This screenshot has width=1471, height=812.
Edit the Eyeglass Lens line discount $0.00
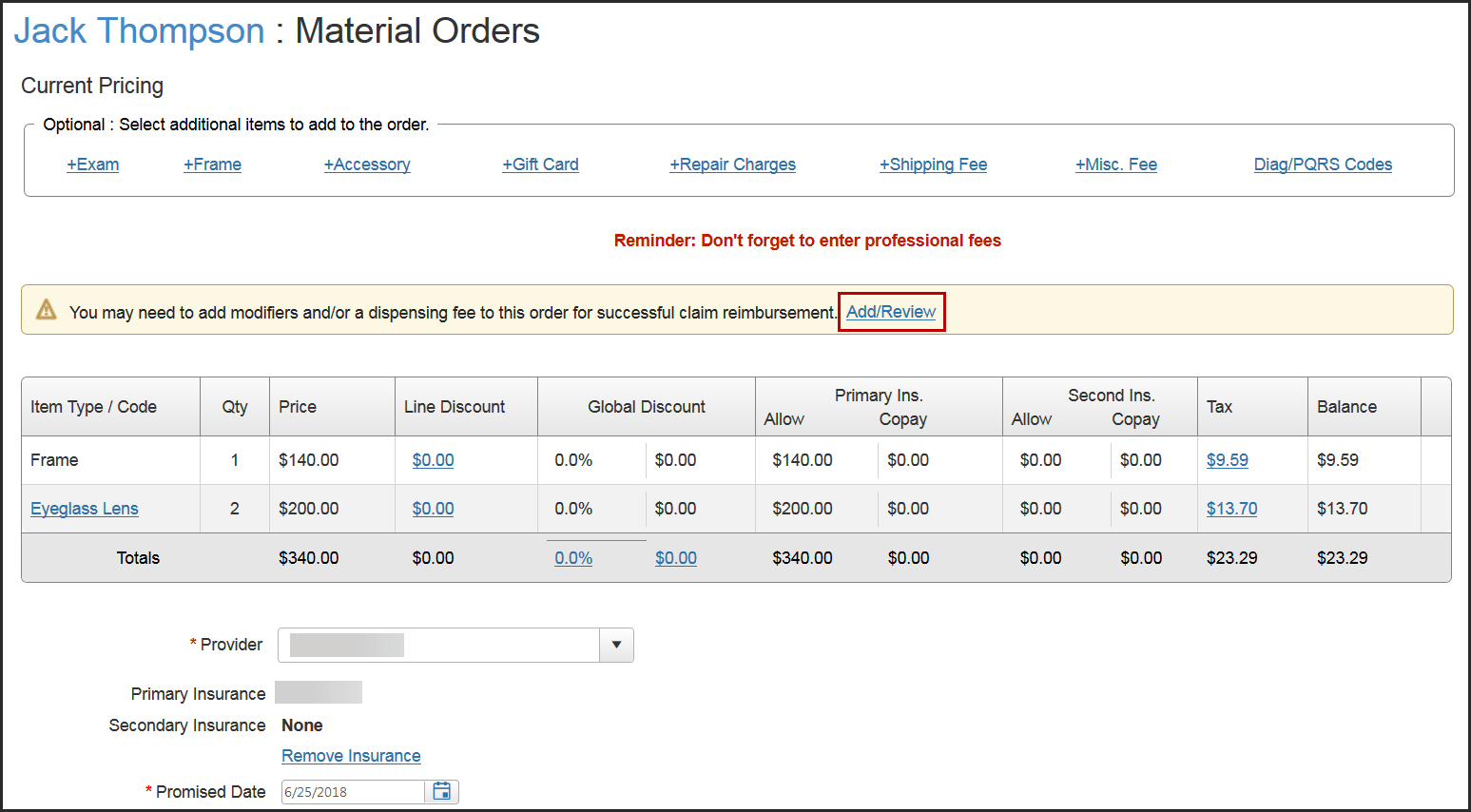click(x=433, y=508)
